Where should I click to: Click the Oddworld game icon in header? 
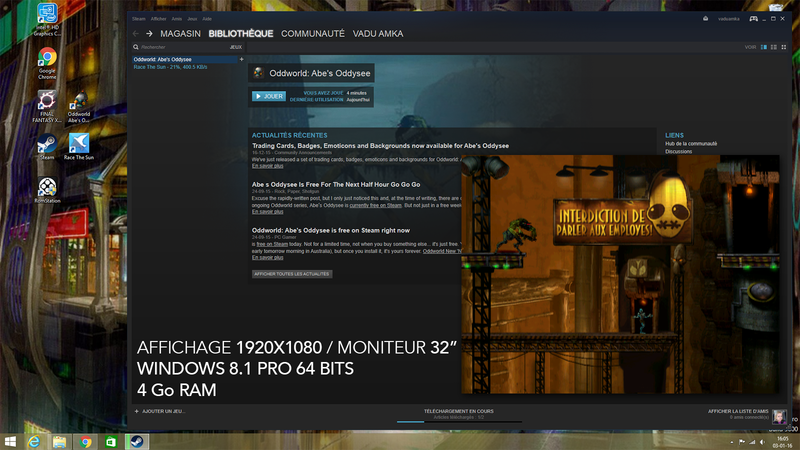(x=259, y=73)
